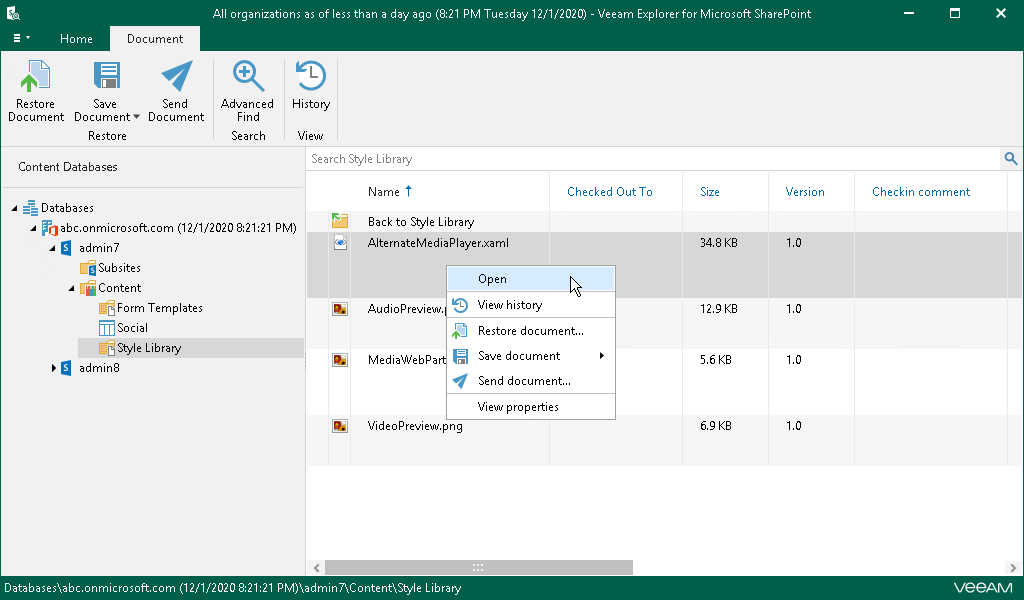
Task: Click the Content folder icon
Action: tap(88, 289)
